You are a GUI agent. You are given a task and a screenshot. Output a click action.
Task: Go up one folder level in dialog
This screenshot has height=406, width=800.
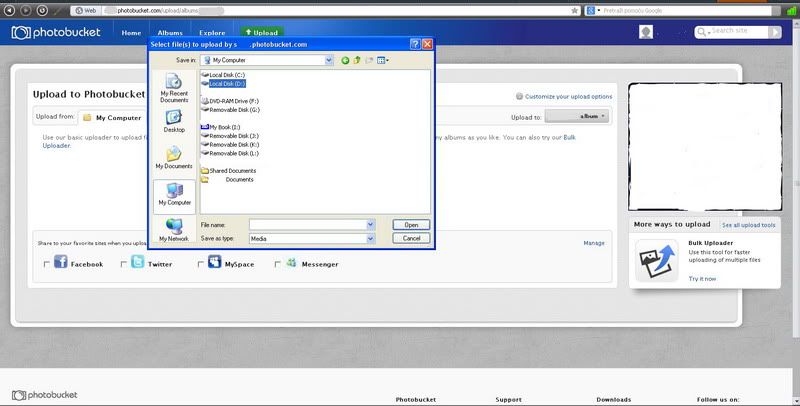pyautogui.click(x=357, y=60)
